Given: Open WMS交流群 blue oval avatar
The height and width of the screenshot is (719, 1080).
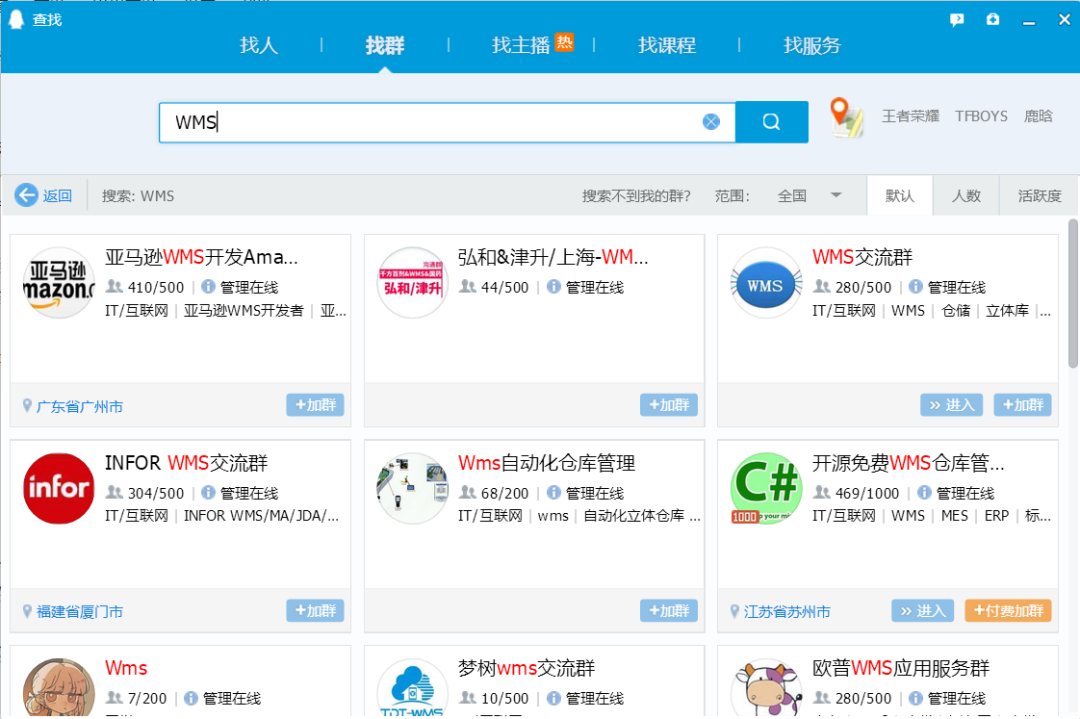Looking at the screenshot, I should (x=765, y=282).
